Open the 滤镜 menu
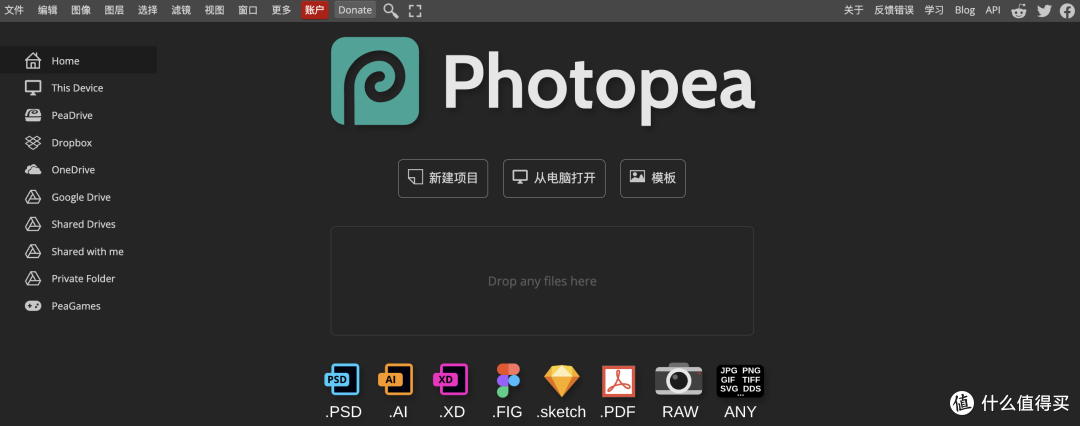Viewport: 1080px width, 426px height. click(181, 10)
